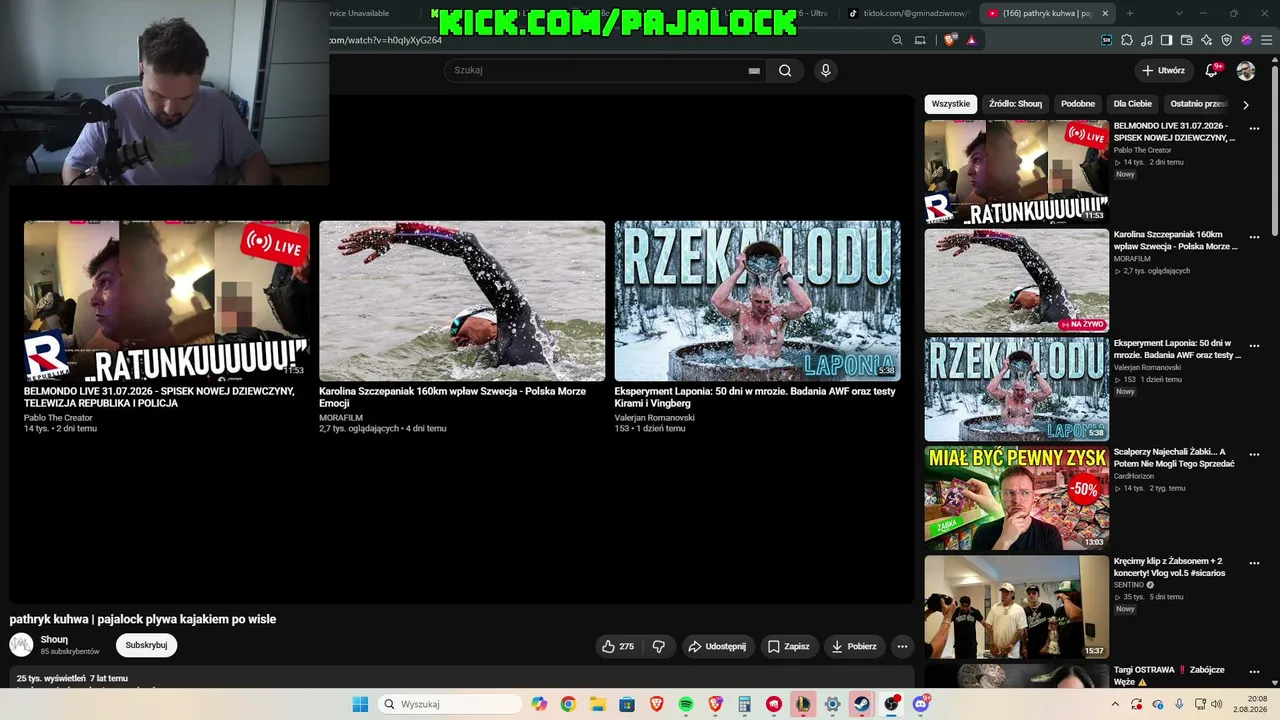Open the YouTube account avatar menu
Viewport: 1280px width, 720px height.
coord(1246,71)
